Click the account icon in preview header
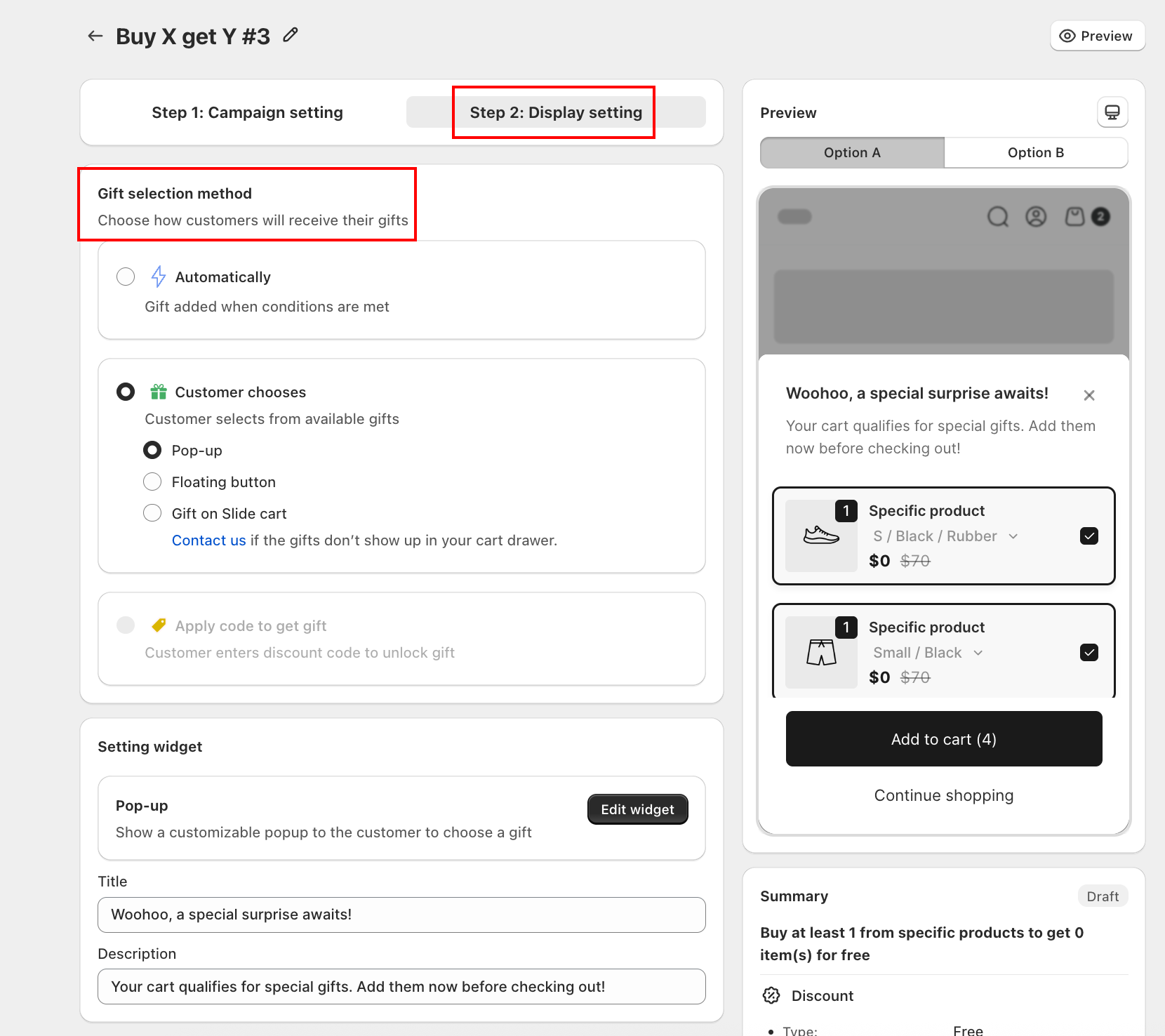Viewport: 1165px width, 1036px height. [1036, 217]
